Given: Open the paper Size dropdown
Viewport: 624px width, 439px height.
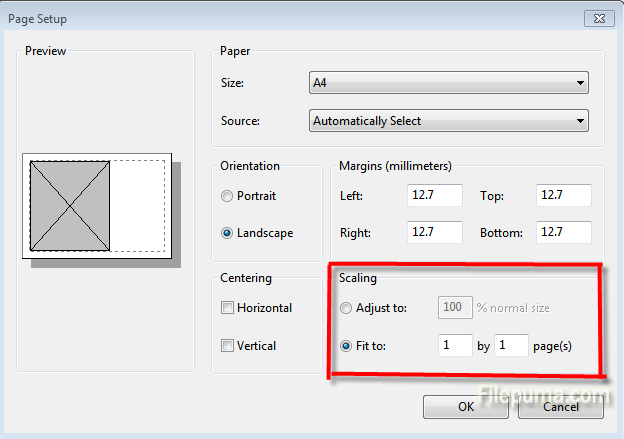Looking at the screenshot, I should [448, 83].
